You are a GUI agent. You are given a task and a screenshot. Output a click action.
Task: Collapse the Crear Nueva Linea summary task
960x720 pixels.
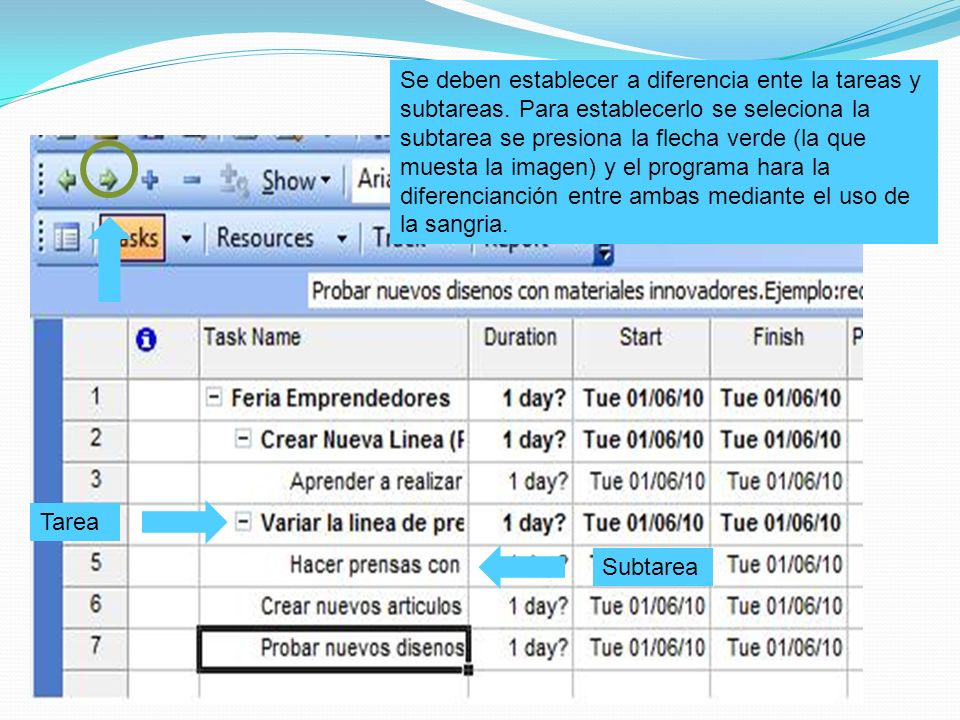[243, 438]
